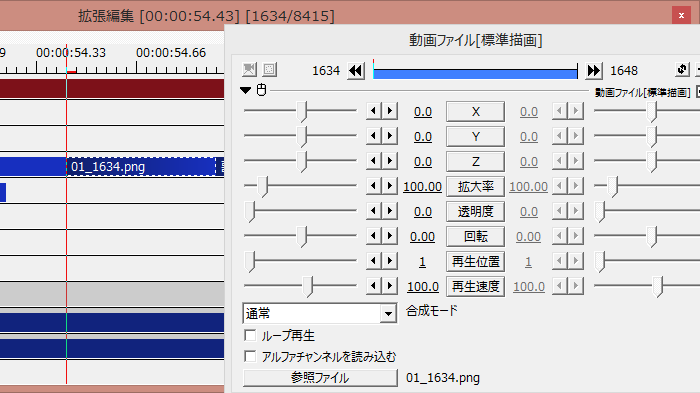Viewport: 700px width, 393px height.
Task: Click the grid icon beside the camera icon
Action: [269, 70]
